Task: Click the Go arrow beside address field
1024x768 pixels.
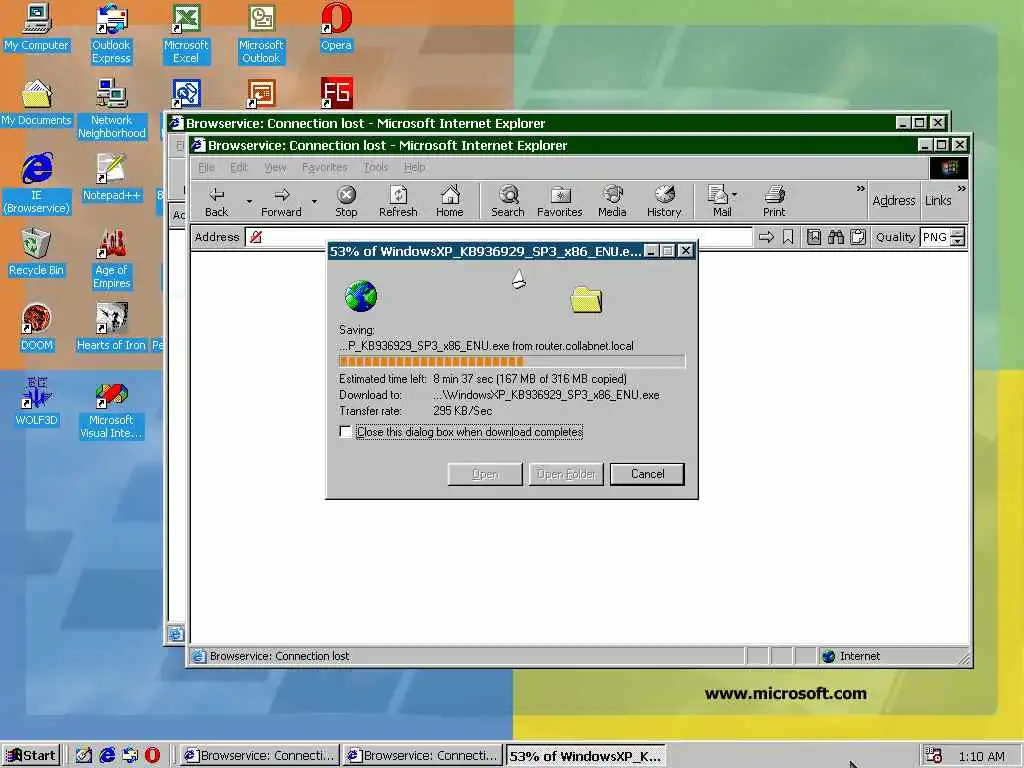Action: point(766,237)
